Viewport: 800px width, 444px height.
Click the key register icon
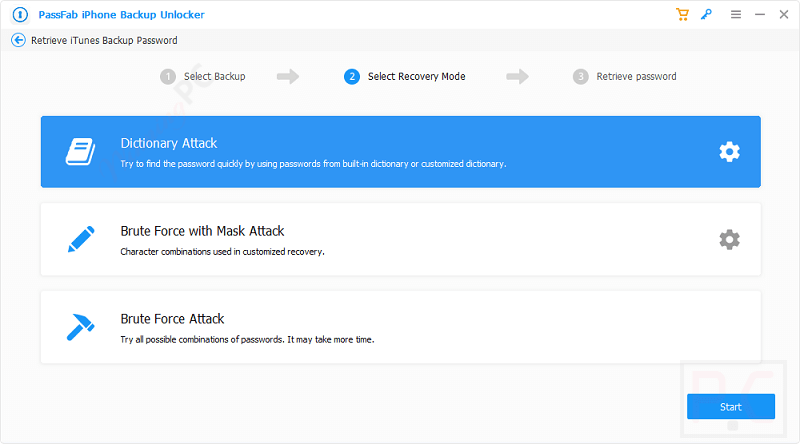tap(706, 14)
